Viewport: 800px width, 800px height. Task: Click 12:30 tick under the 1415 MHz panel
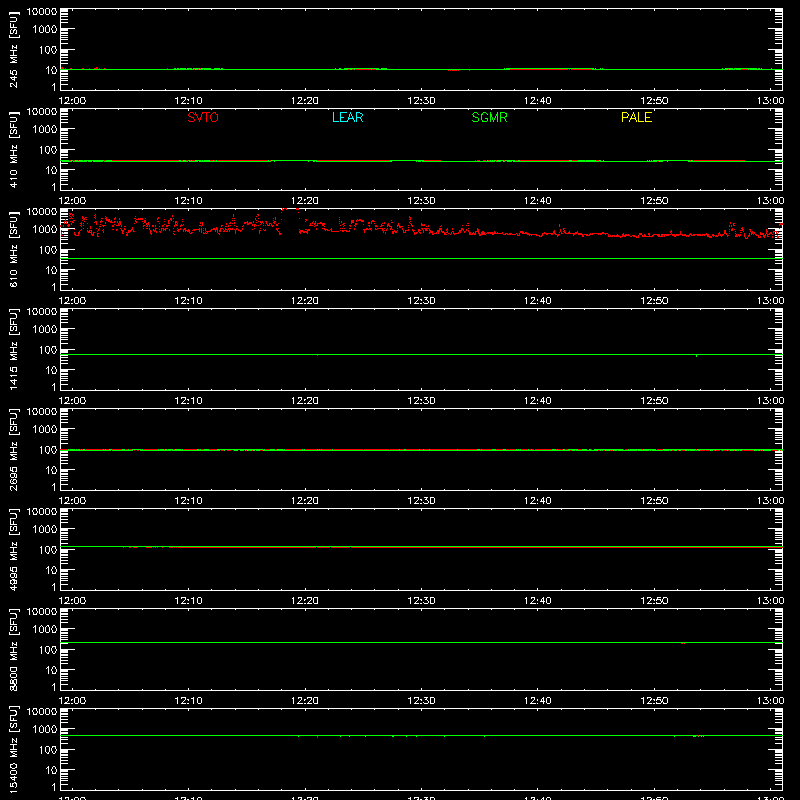click(421, 401)
